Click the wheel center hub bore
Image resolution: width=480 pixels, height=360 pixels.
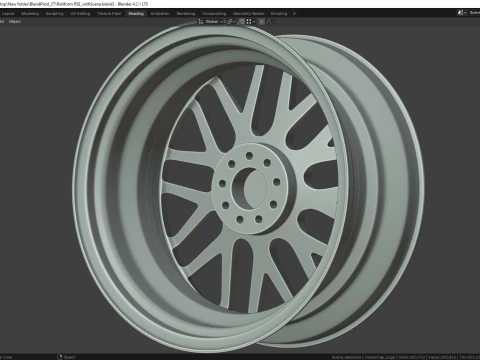coord(249,188)
